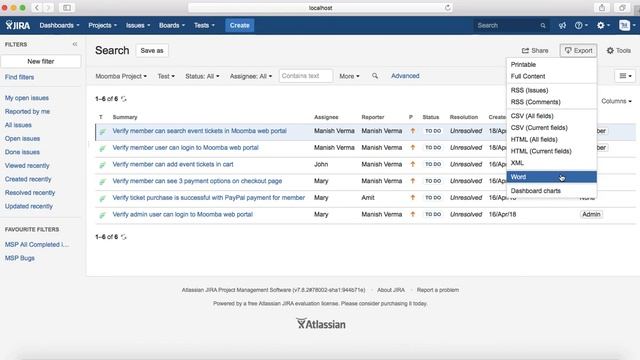Click the Admin label tag
640x360 pixels.
point(591,214)
